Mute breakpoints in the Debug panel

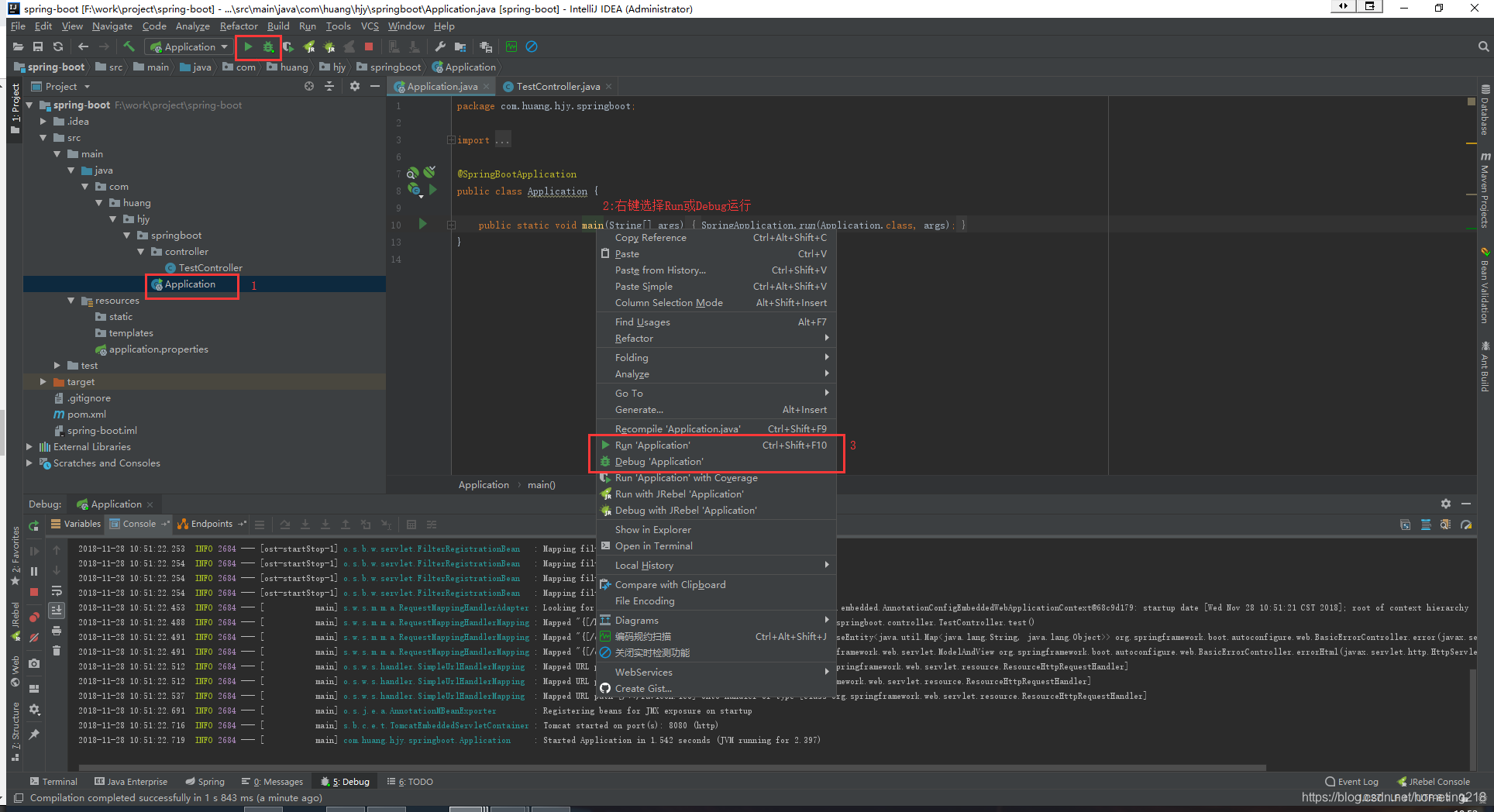34,638
